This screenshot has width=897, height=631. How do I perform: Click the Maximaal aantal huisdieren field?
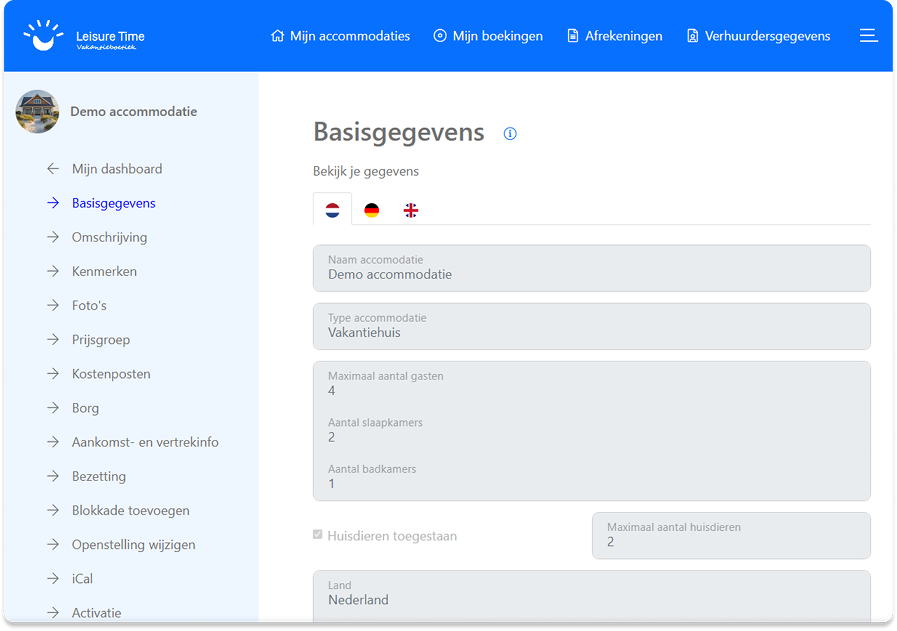(x=731, y=536)
